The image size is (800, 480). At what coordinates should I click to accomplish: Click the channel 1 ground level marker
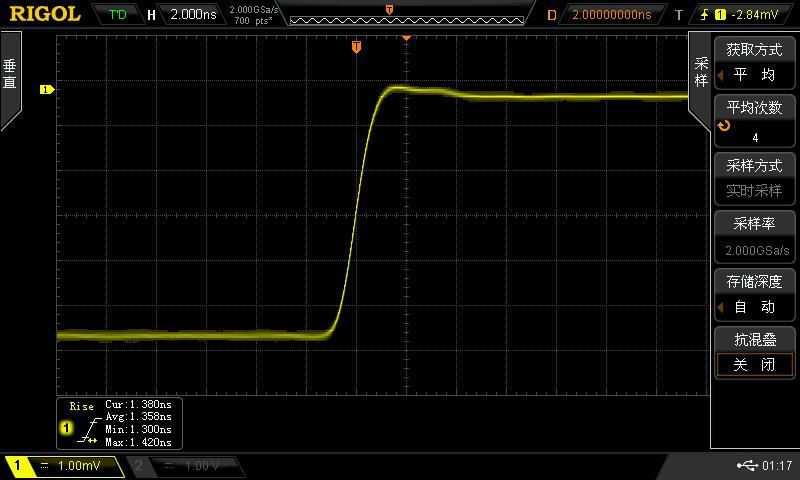click(46, 90)
